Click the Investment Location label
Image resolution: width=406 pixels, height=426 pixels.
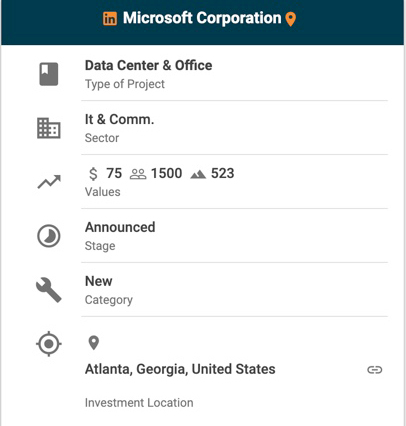point(139,403)
